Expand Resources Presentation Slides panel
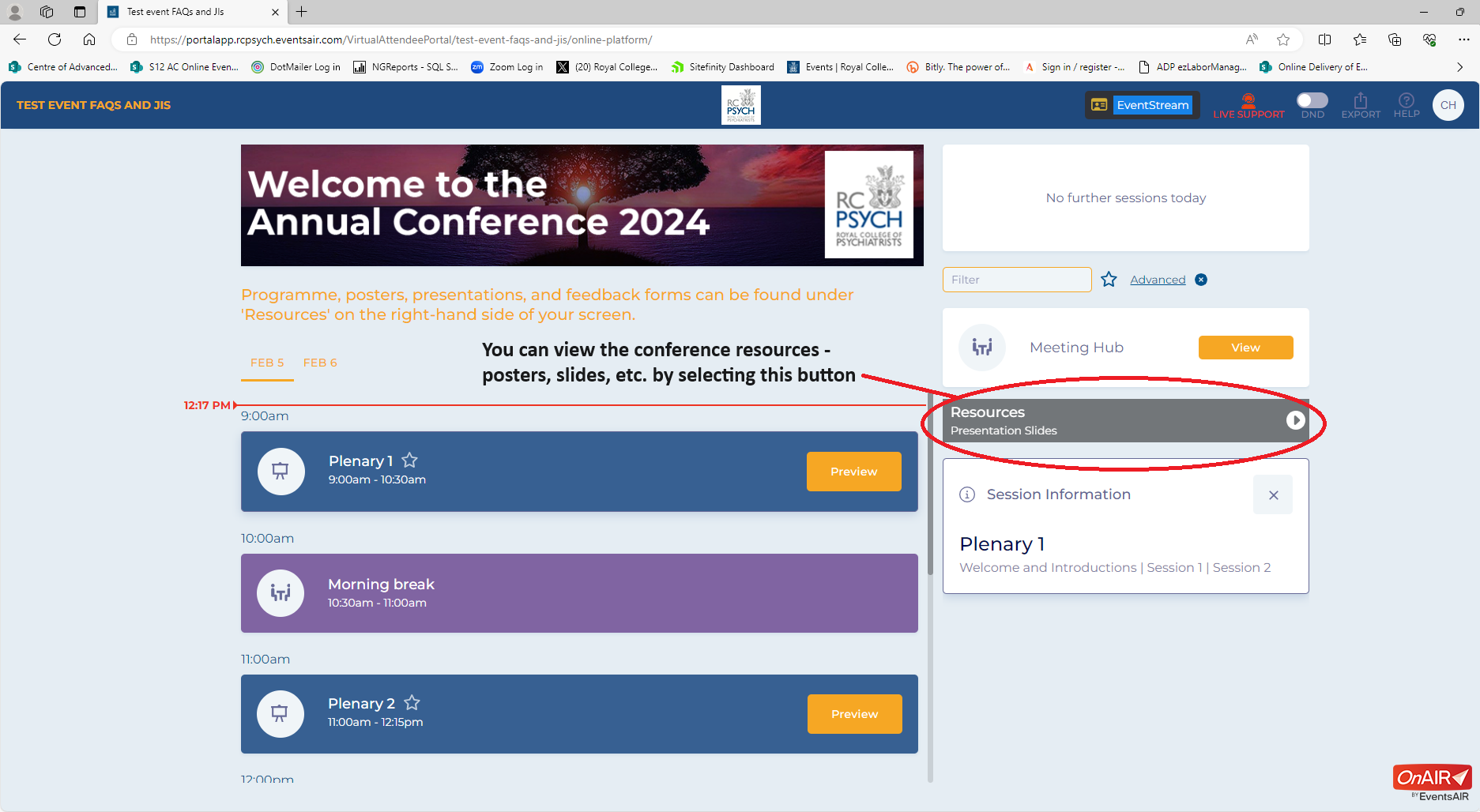Viewport: 1480px width, 812px height. (x=1295, y=420)
